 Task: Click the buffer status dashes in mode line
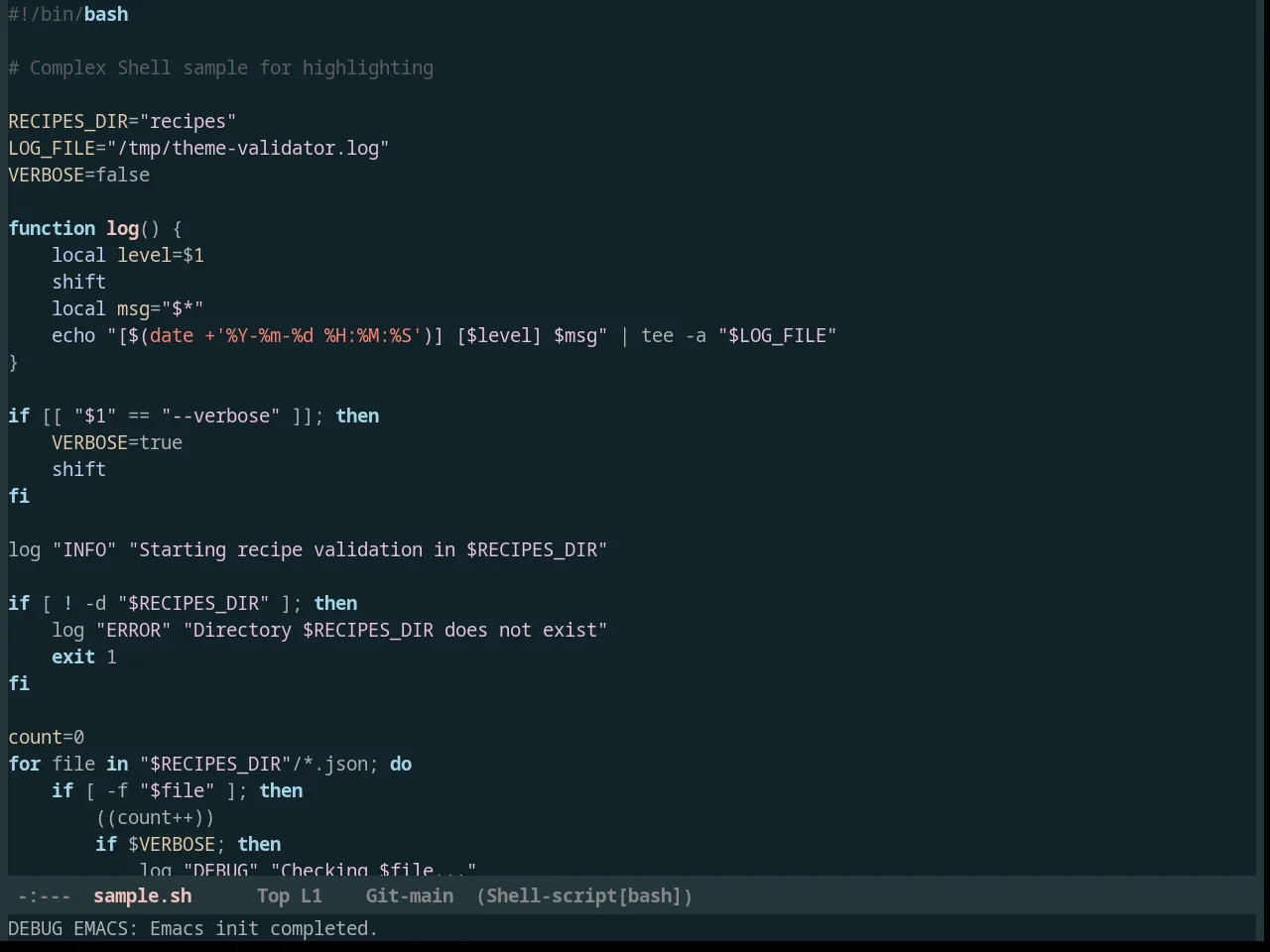pyautogui.click(x=45, y=895)
